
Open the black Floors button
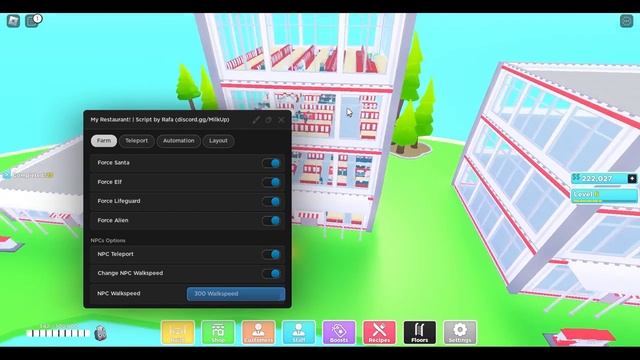click(420, 332)
